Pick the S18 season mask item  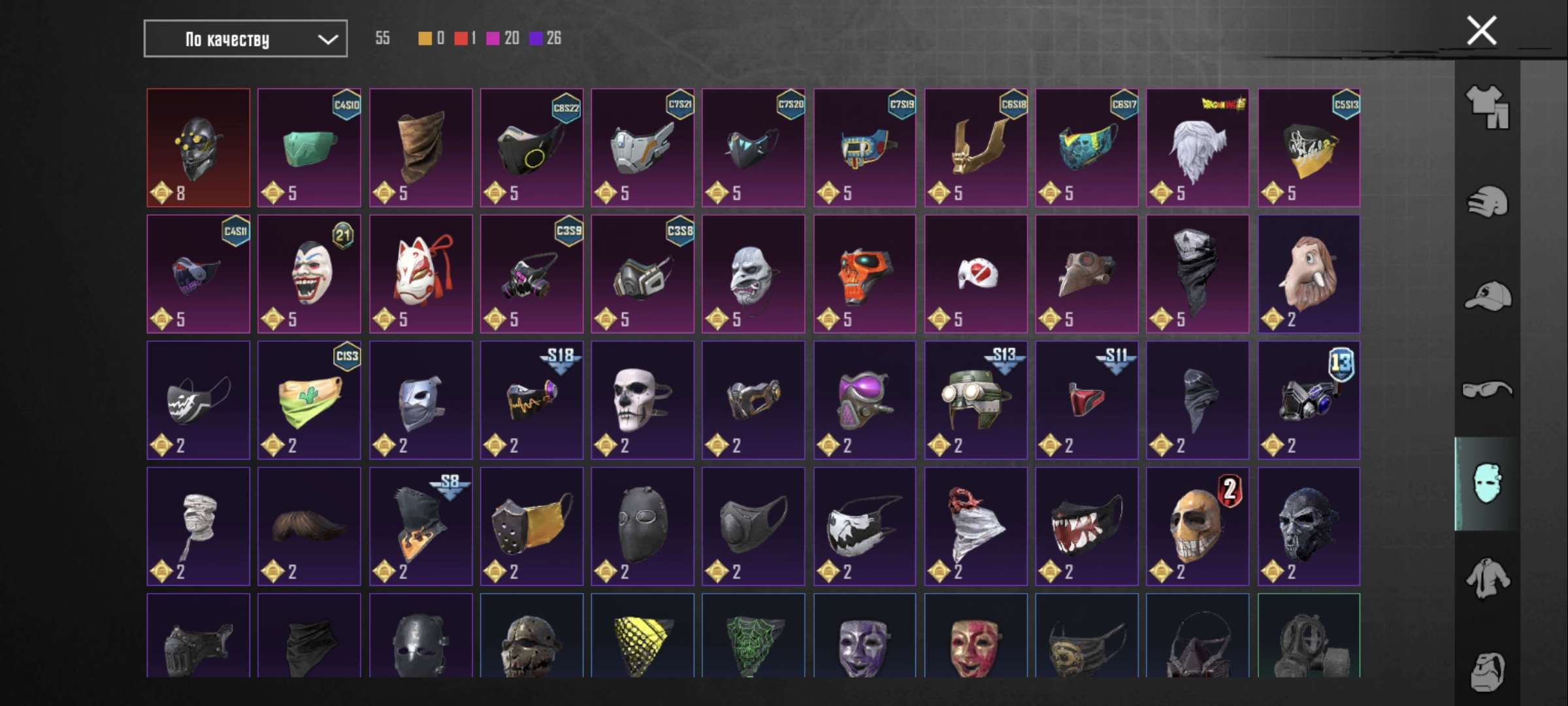532,400
